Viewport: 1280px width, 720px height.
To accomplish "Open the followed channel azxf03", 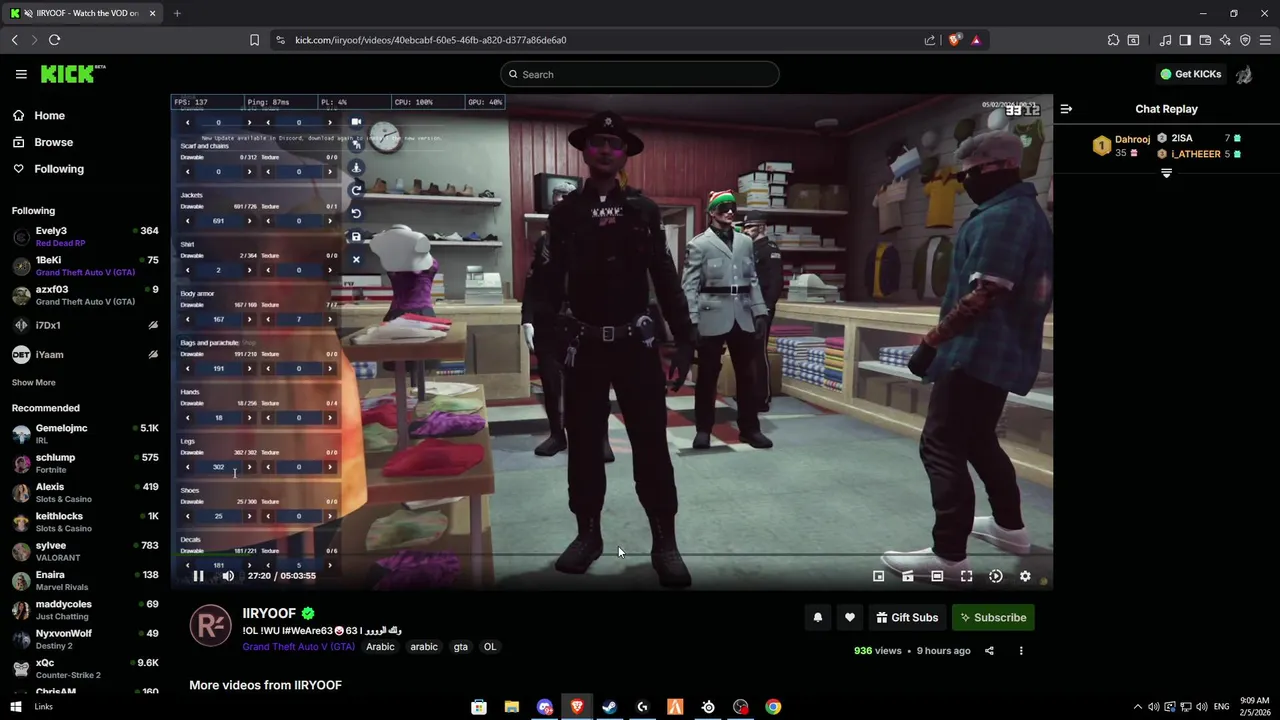I will click(85, 295).
